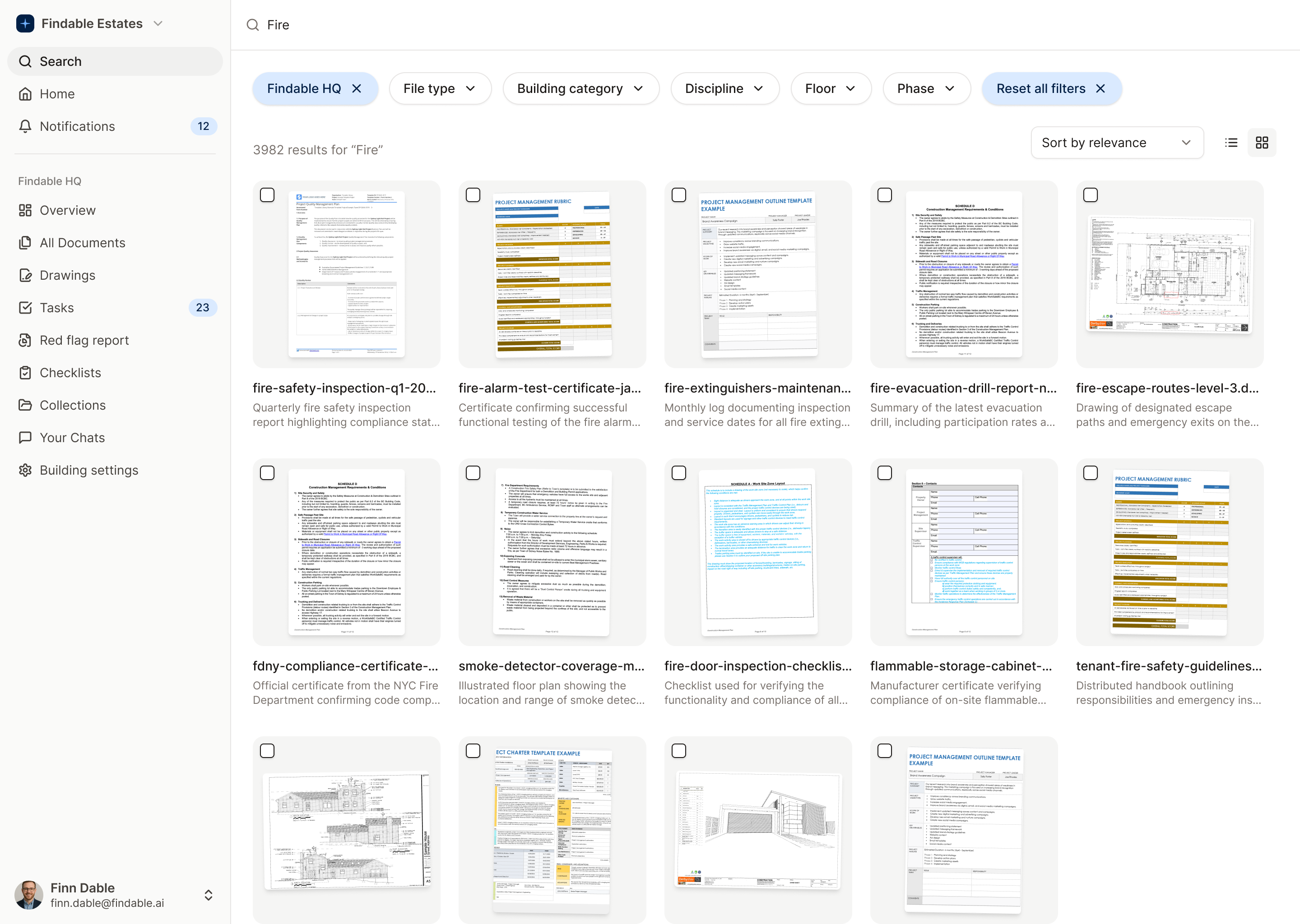Click the Collections folder icon

[25, 405]
